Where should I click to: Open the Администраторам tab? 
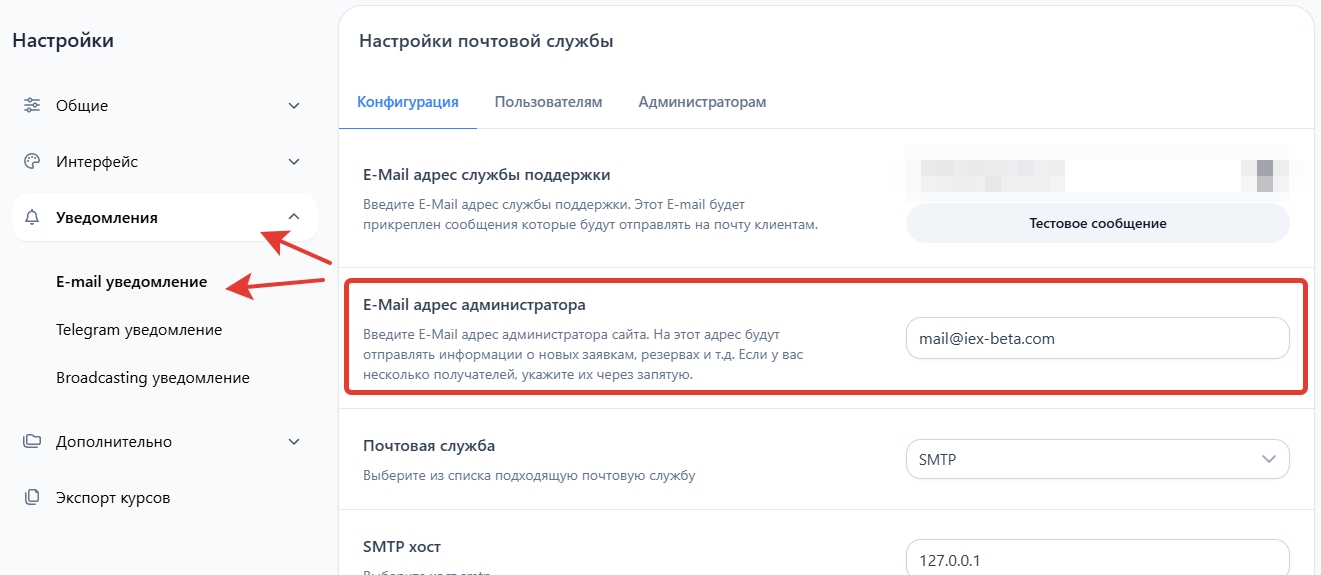click(702, 102)
